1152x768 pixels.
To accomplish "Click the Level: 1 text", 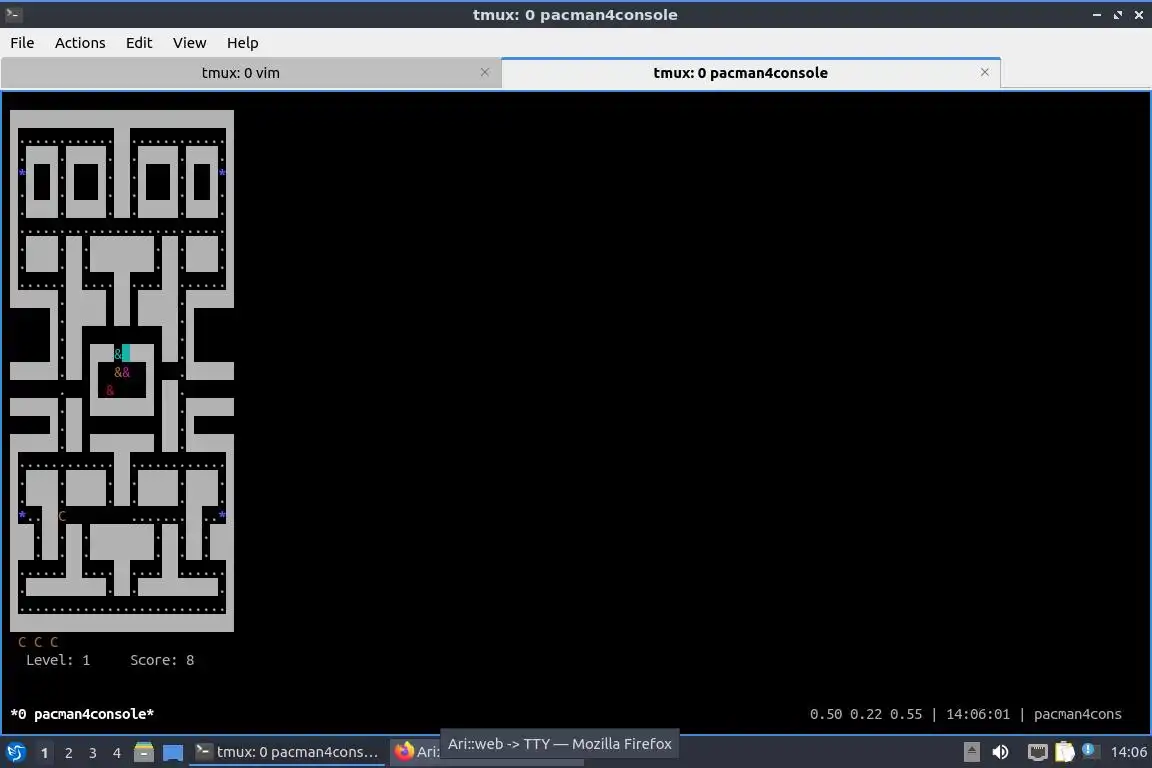I will 58,660.
